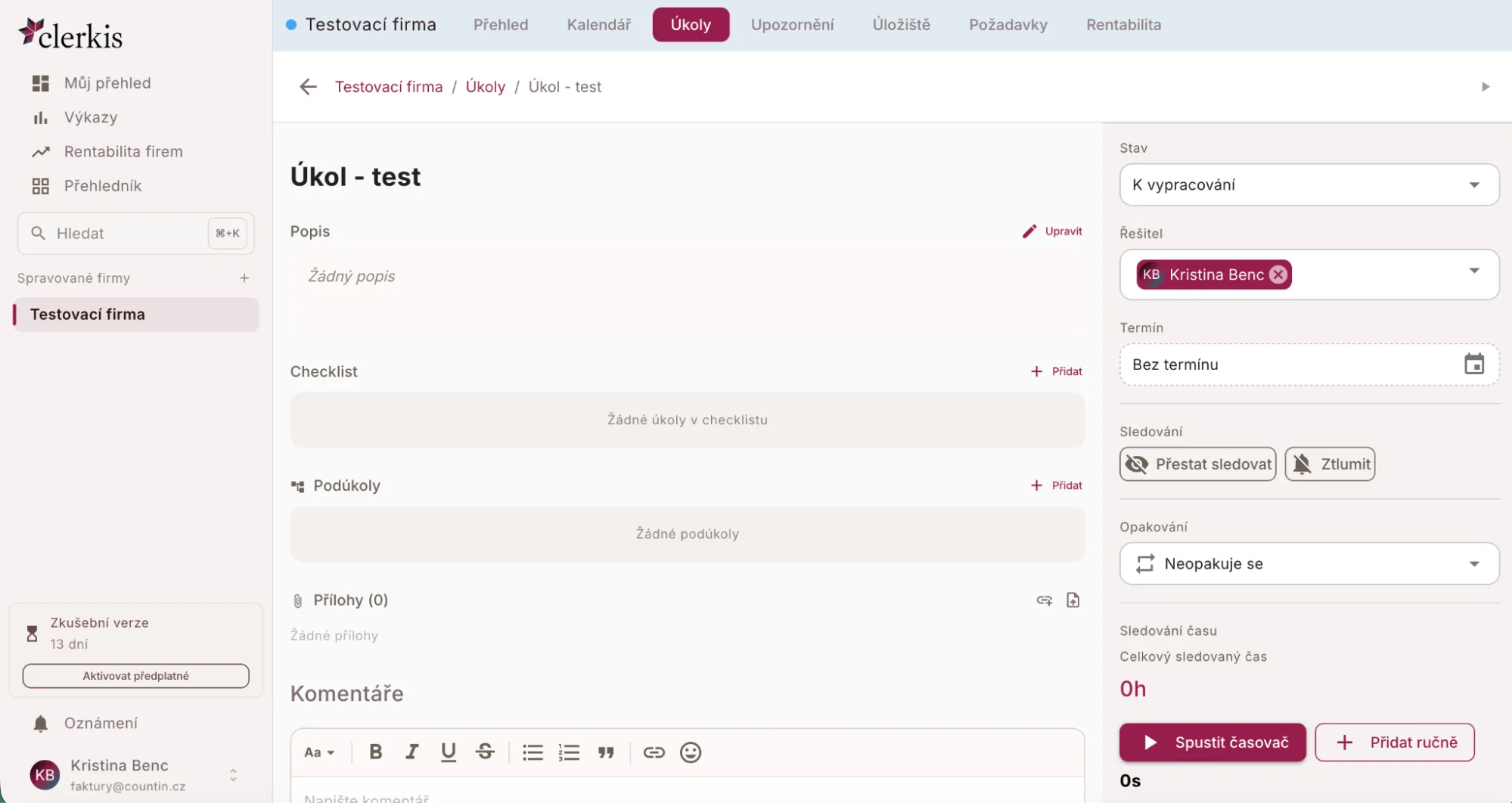Remove Kristina Benc from Řešitel
Screen dimensions: 1512x803
pyautogui.click(x=1278, y=274)
